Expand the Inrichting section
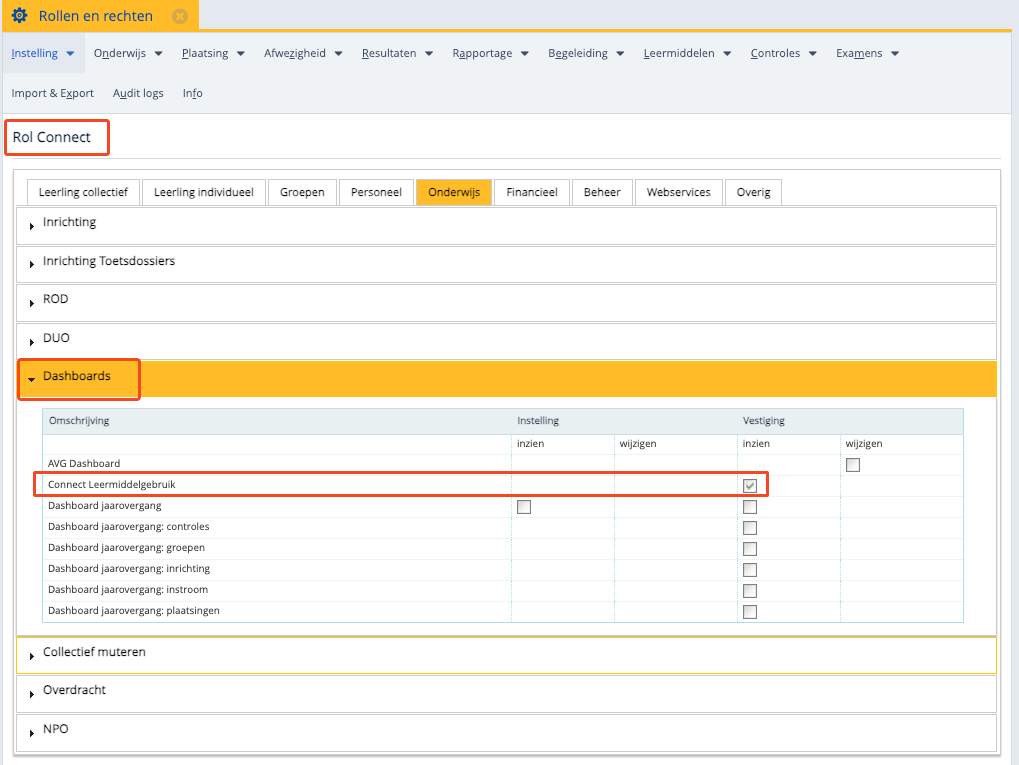This screenshot has height=765, width=1019. (69, 222)
